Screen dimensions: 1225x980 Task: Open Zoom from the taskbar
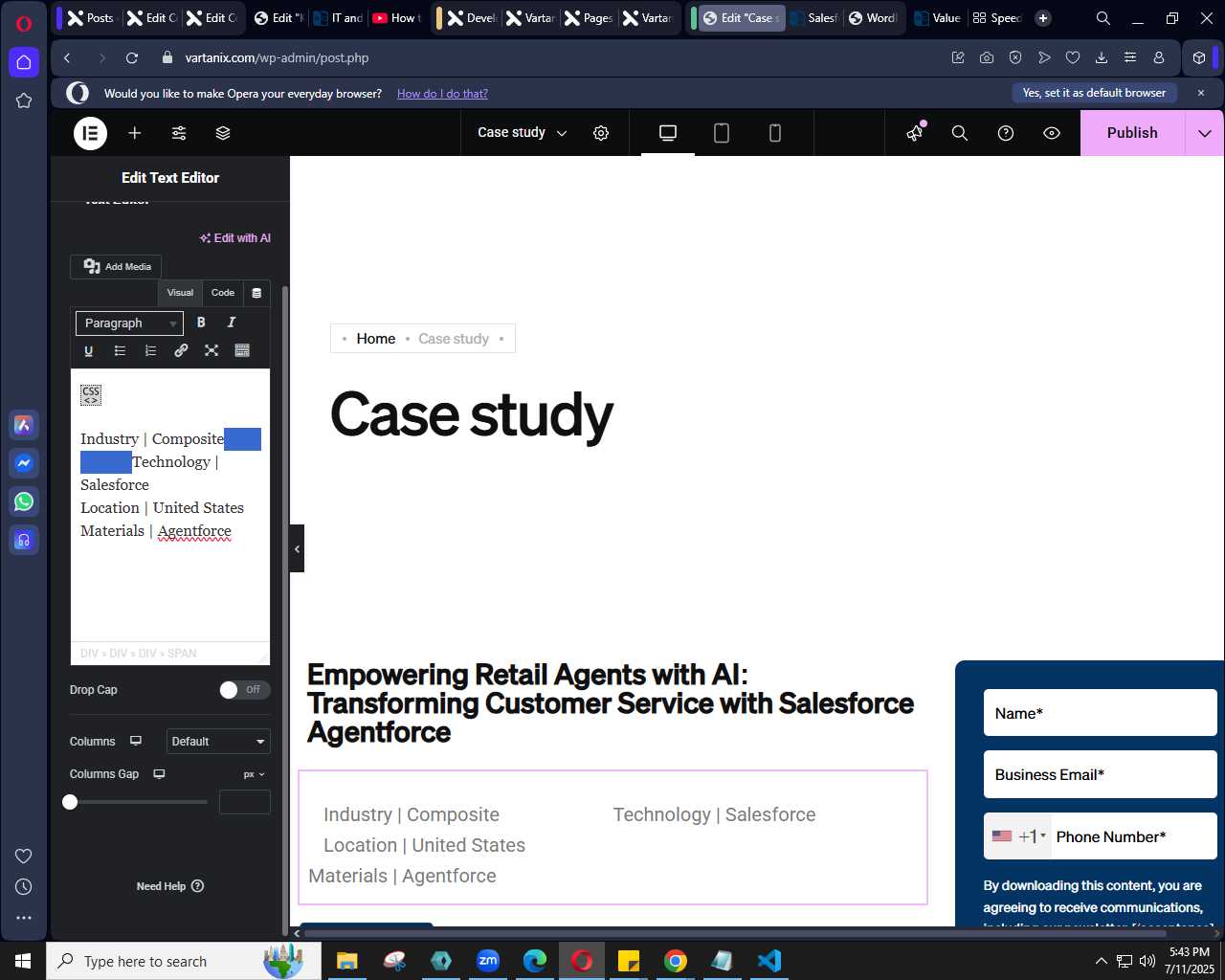coord(488,961)
